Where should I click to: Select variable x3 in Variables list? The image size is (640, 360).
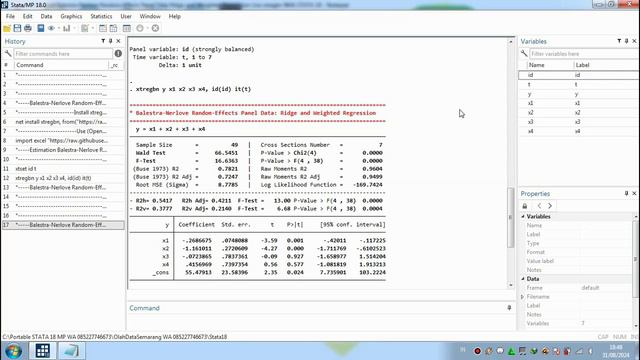coord(578,122)
